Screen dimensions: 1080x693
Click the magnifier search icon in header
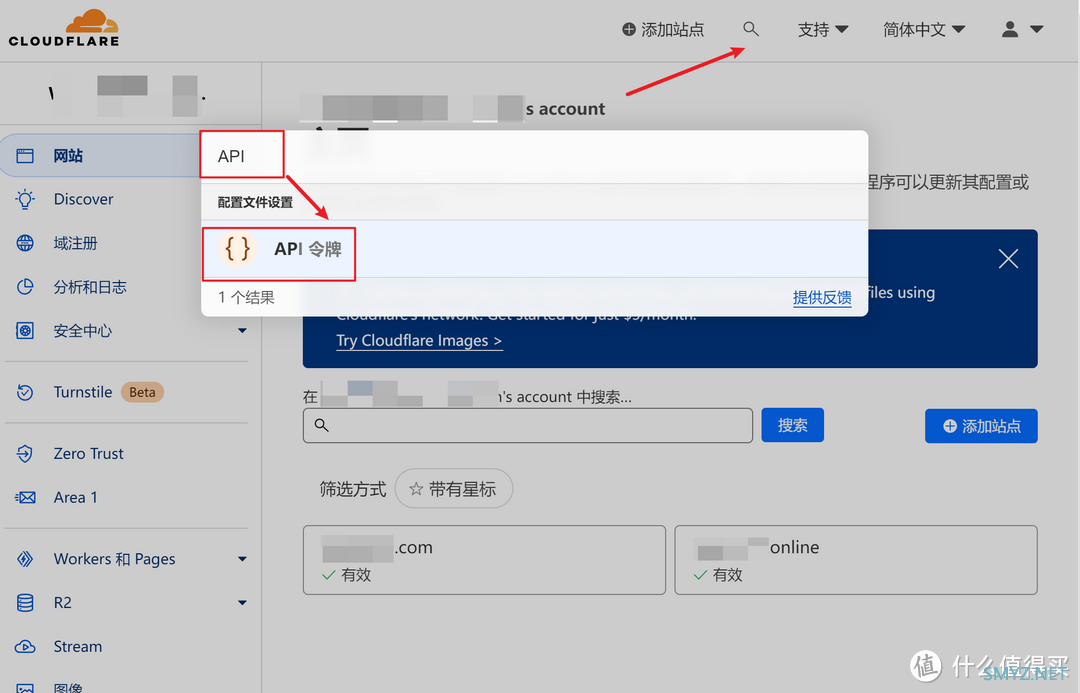pyautogui.click(x=751, y=29)
